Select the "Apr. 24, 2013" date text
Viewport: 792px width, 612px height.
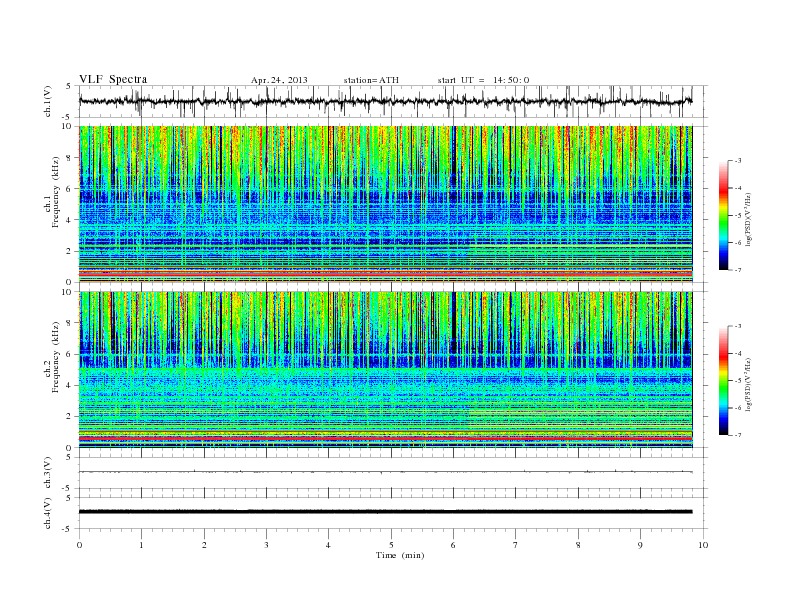tap(279, 80)
